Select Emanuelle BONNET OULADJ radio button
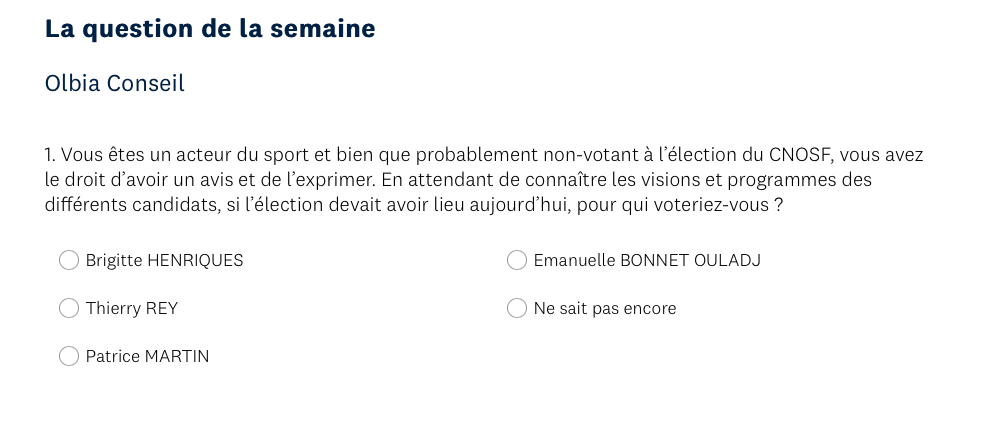 (517, 260)
